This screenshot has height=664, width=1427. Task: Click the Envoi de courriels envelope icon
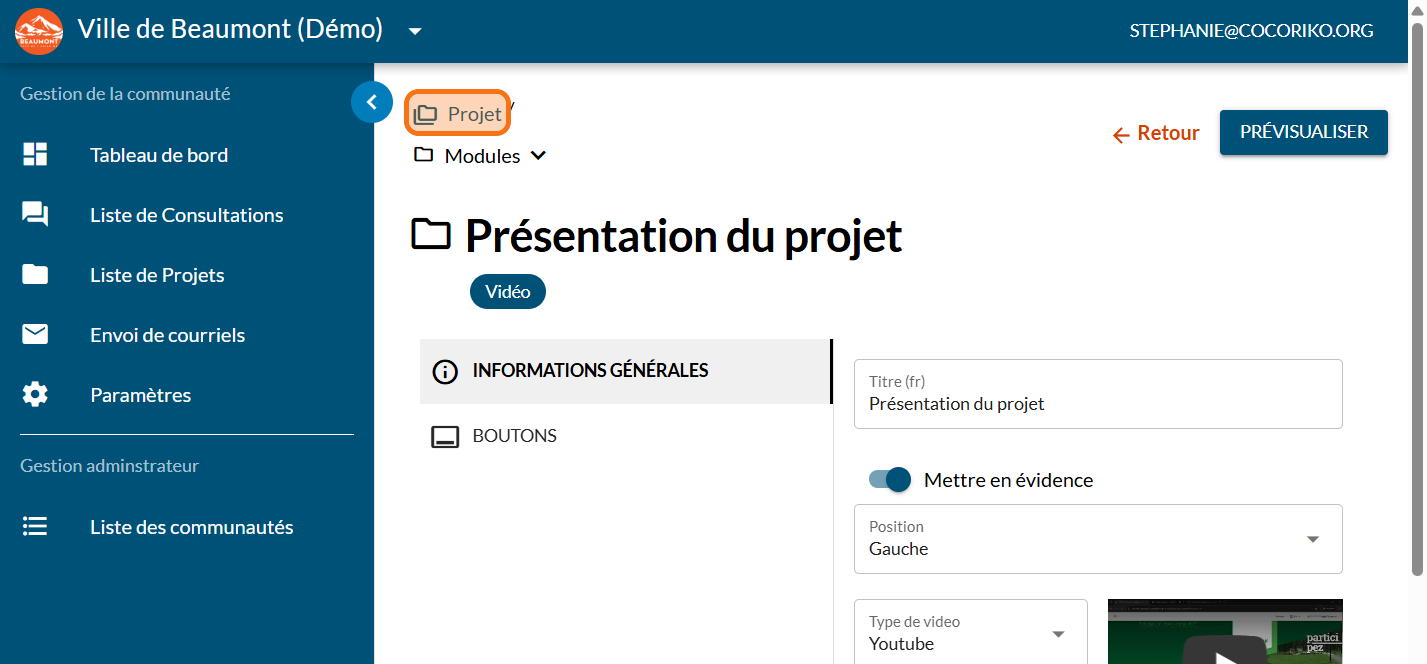(35, 335)
